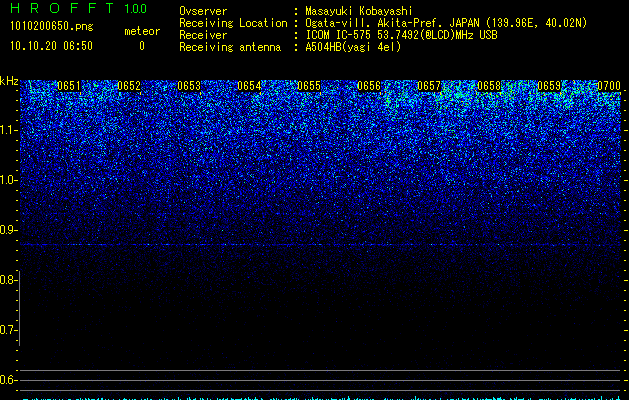Click the meteor count label

pyautogui.click(x=142, y=31)
